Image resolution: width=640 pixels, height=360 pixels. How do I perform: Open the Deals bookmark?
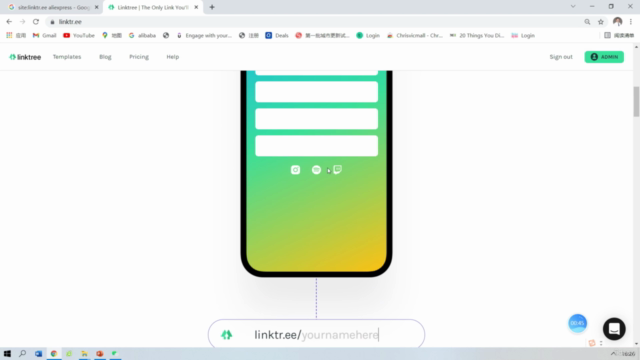[x=277, y=36]
